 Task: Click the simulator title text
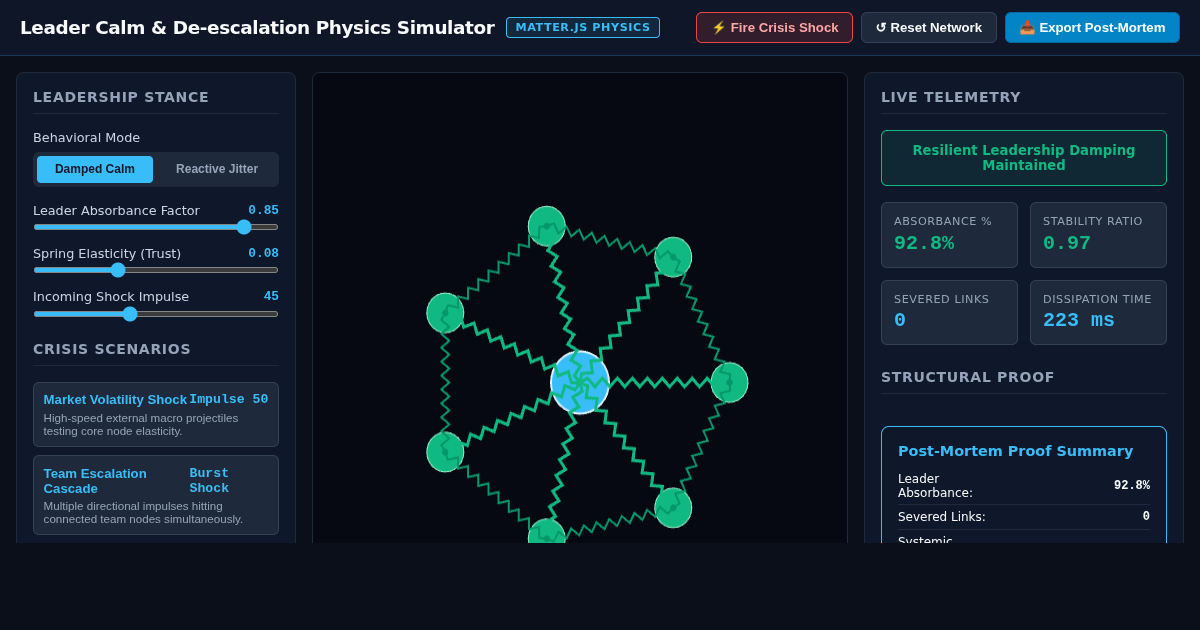pos(257,28)
